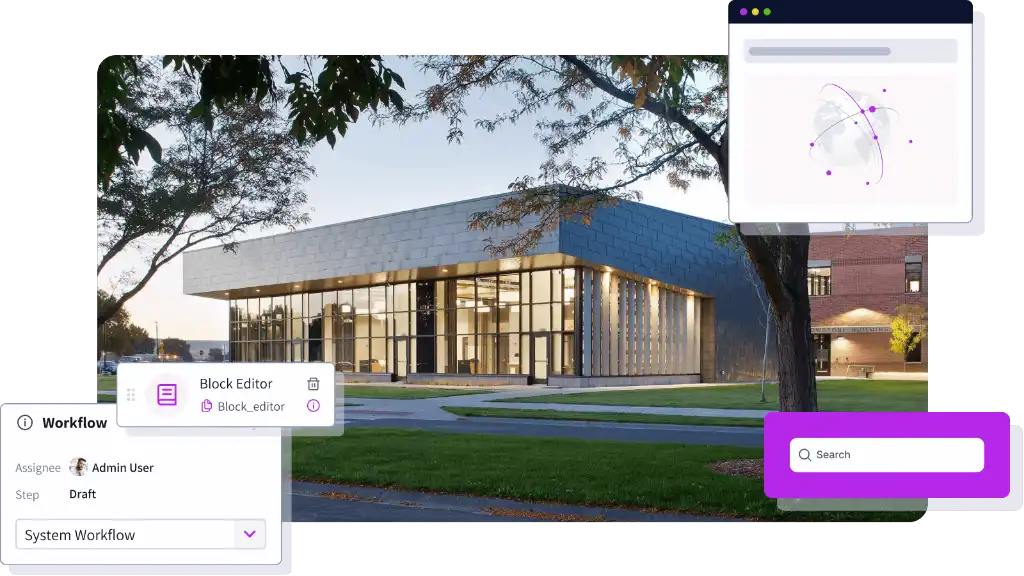Click the Admin User assignee name
Screen dimensions: 1024x576
[x=122, y=467]
